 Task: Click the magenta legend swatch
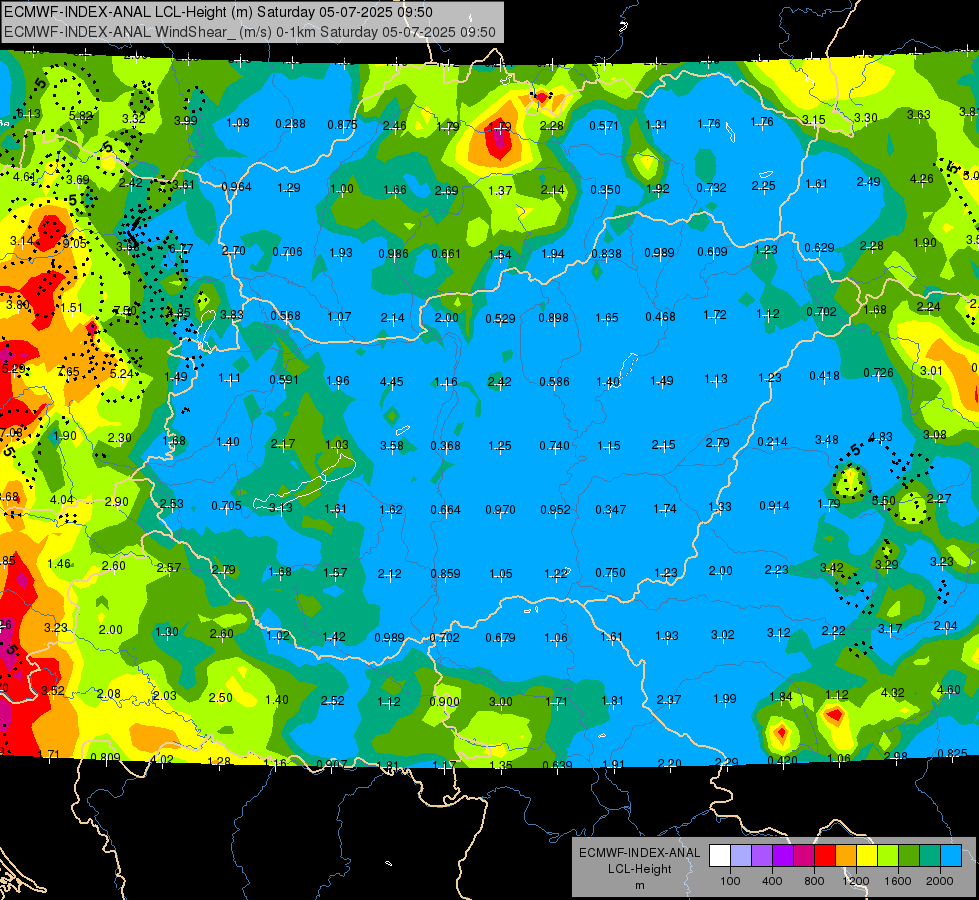pyautogui.click(x=804, y=856)
